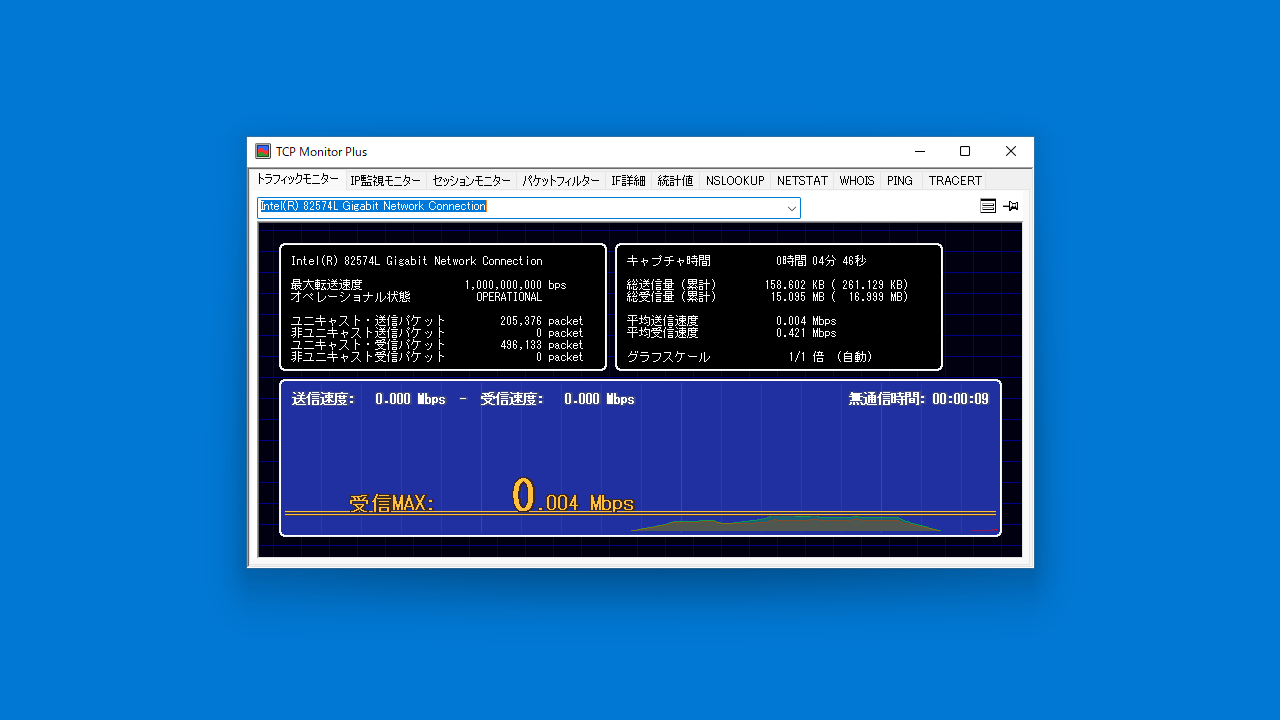Screen dimensions: 1280x720
Task: Switch to the パケットフィルター tab
Action: click(561, 181)
